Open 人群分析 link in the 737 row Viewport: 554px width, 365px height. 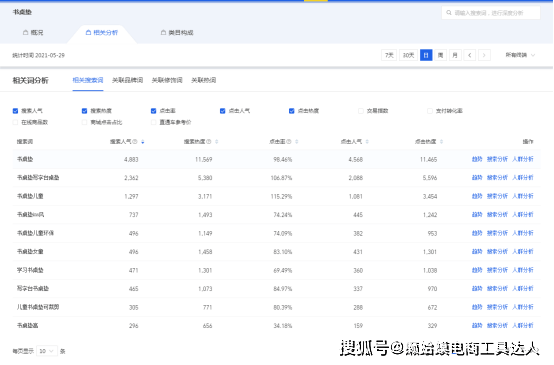click(523, 214)
